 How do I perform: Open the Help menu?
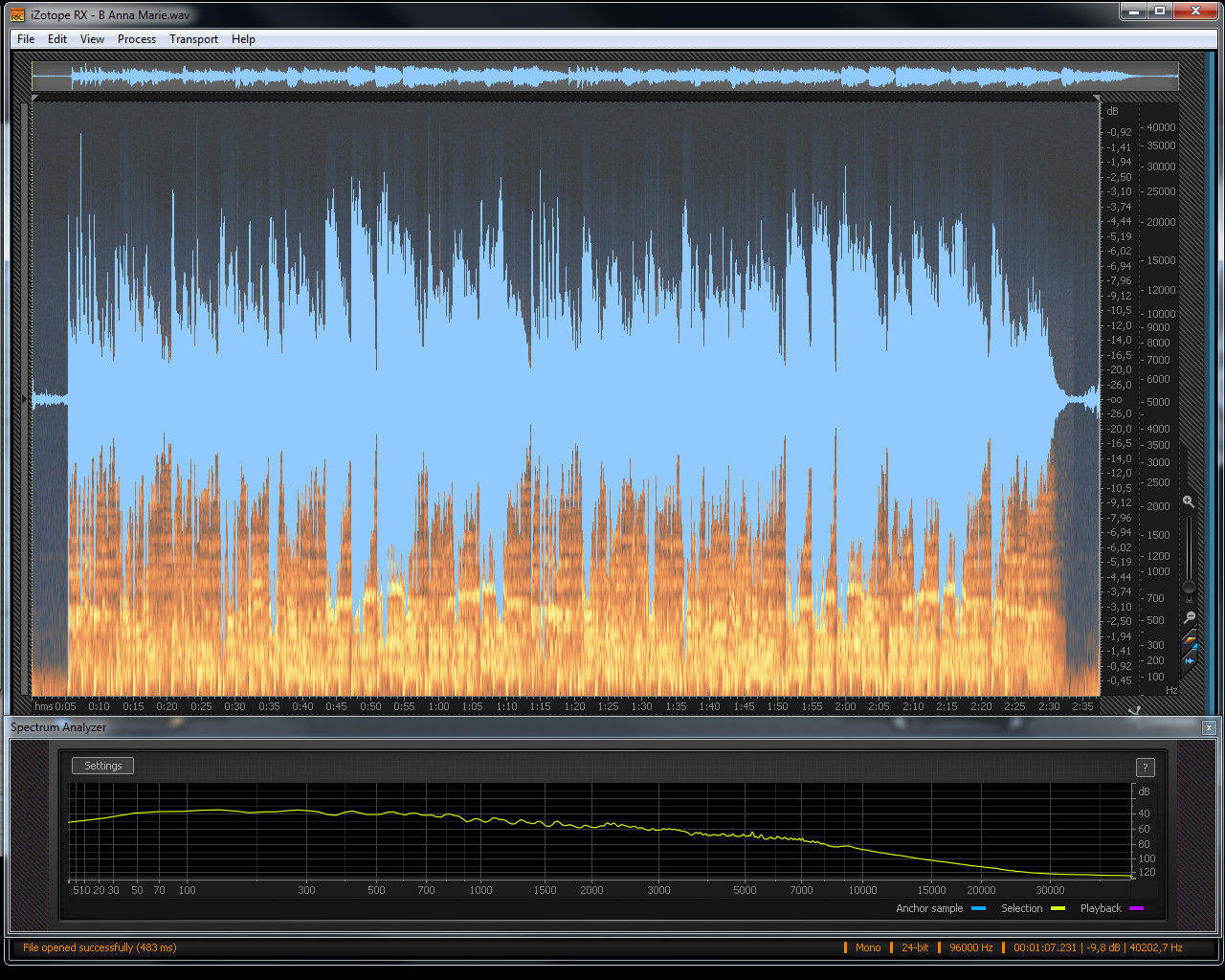pyautogui.click(x=243, y=39)
